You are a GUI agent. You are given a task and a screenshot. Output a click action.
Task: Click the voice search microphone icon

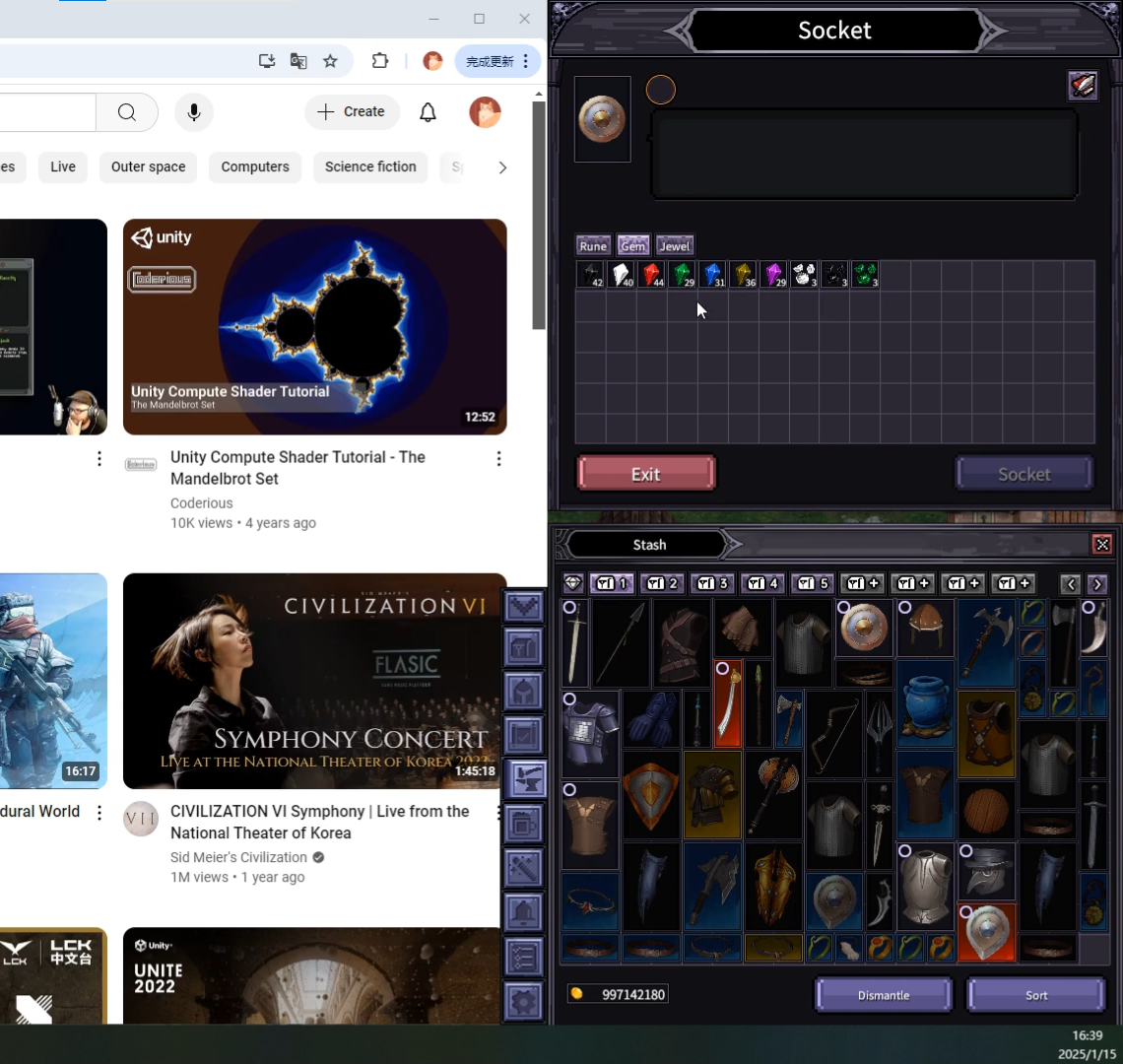(194, 112)
